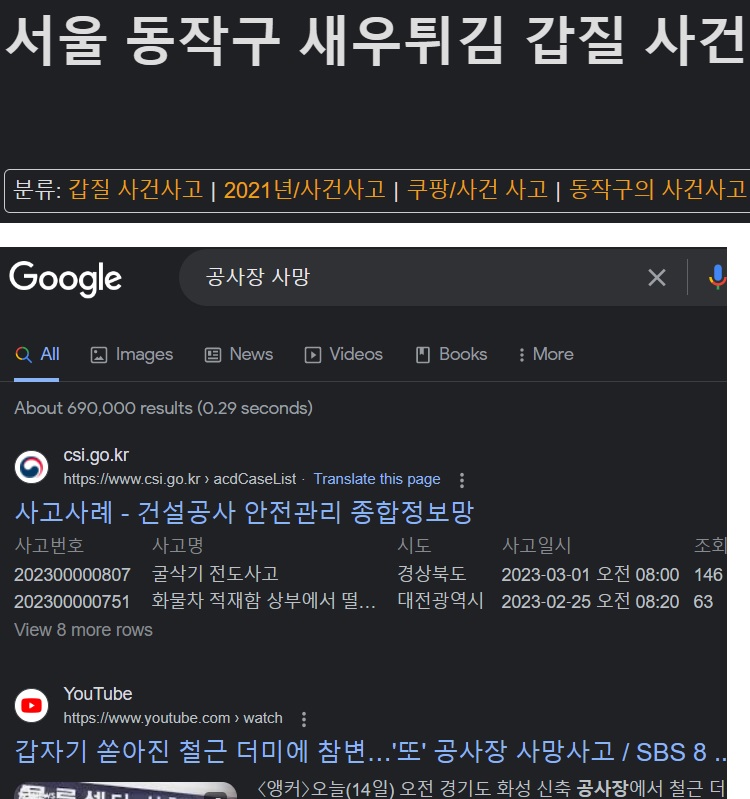750x799 pixels.
Task: Expand the More search filters menu
Action: pyautogui.click(x=545, y=354)
